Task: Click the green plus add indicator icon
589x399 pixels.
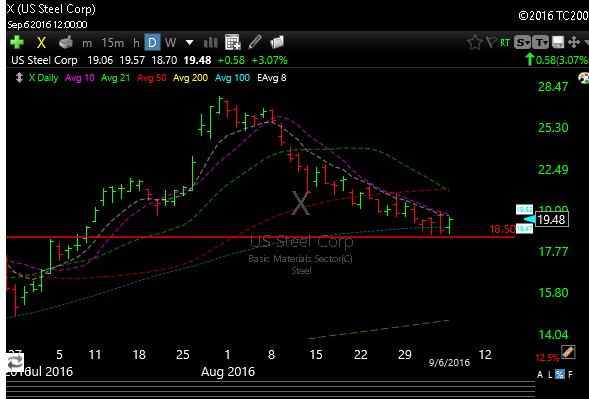Action: [17, 42]
